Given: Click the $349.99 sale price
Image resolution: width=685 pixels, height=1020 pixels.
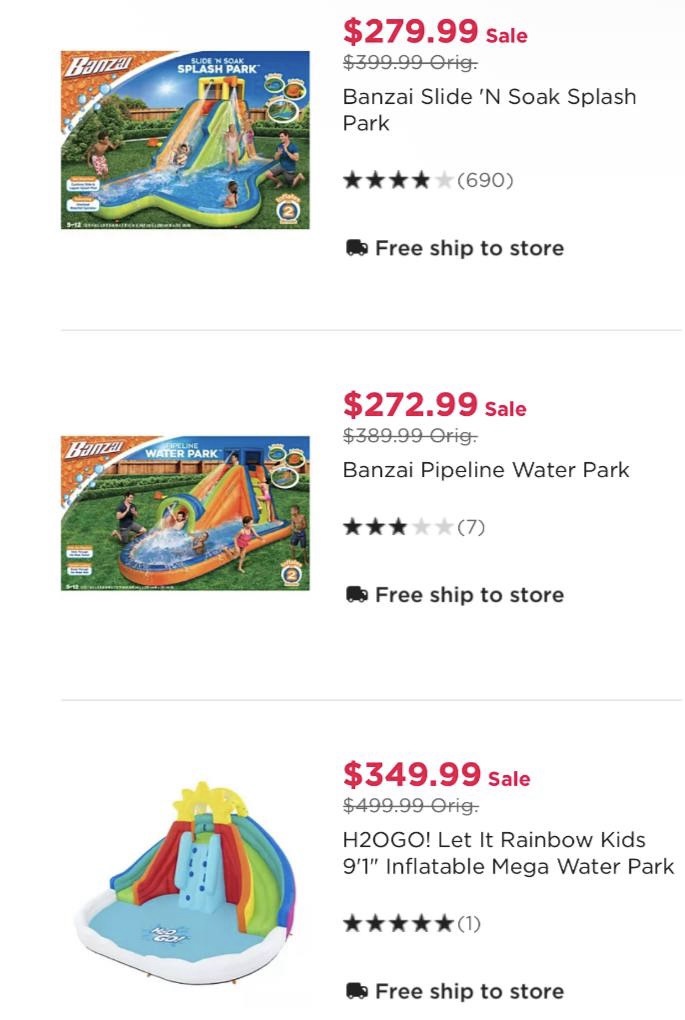Looking at the screenshot, I should [411, 774].
